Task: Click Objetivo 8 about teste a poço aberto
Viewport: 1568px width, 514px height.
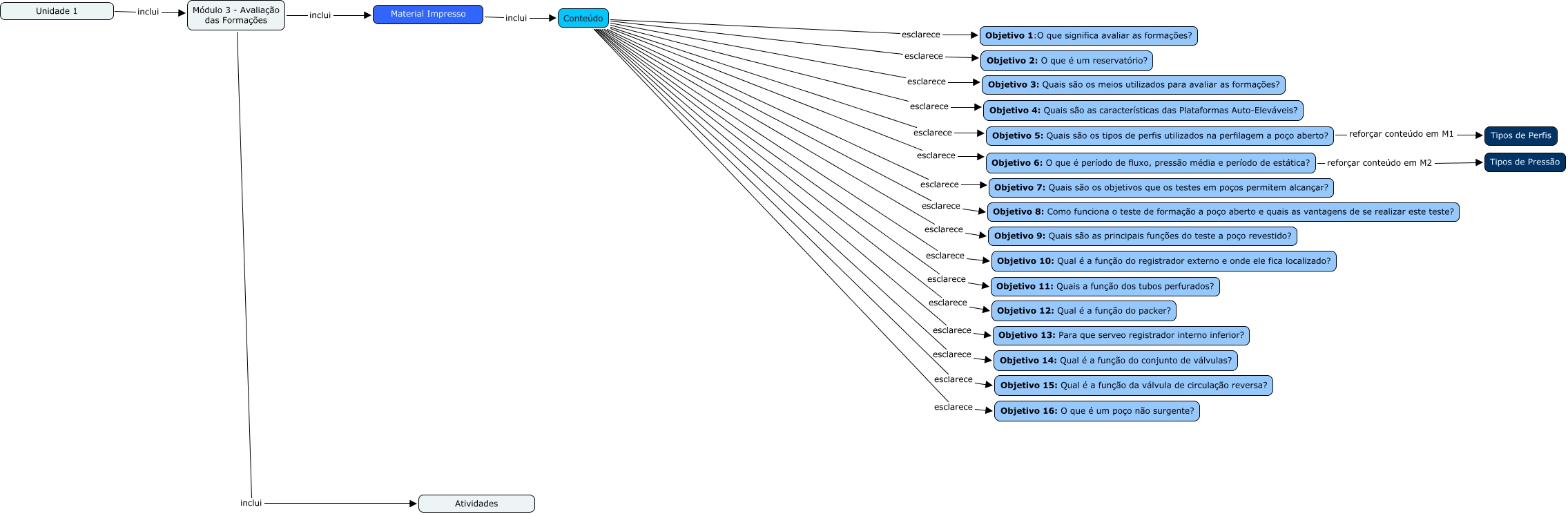Action: tap(1223, 212)
